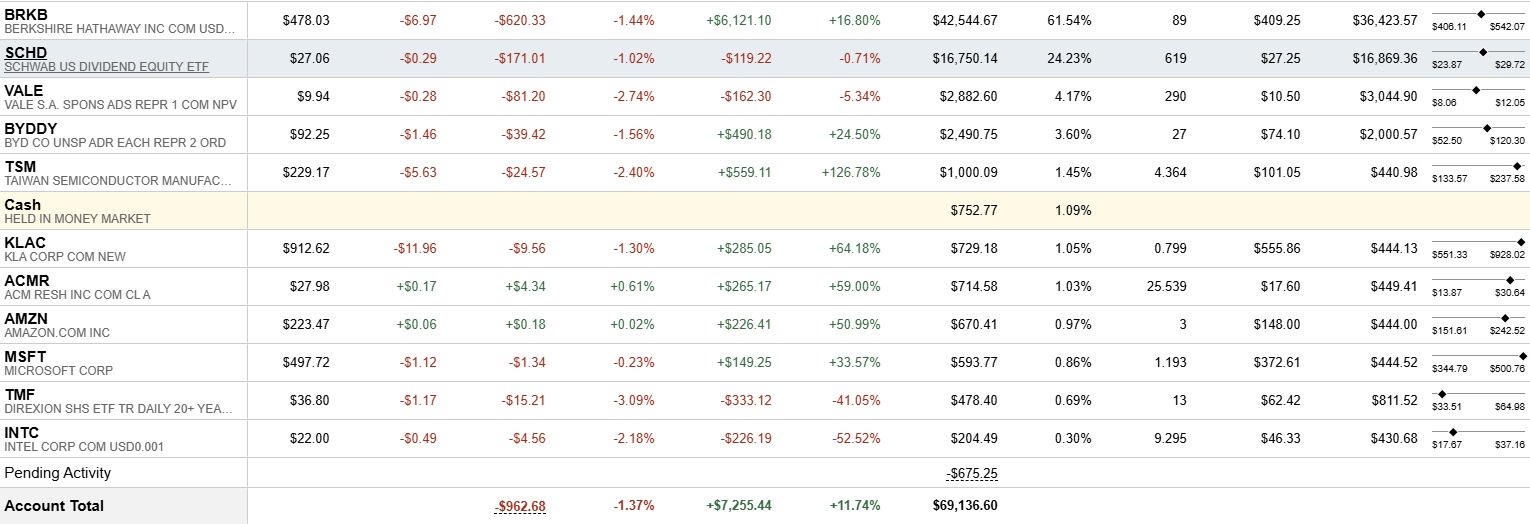Click BRKB last price $478.03
1530x524 pixels.
click(x=306, y=20)
